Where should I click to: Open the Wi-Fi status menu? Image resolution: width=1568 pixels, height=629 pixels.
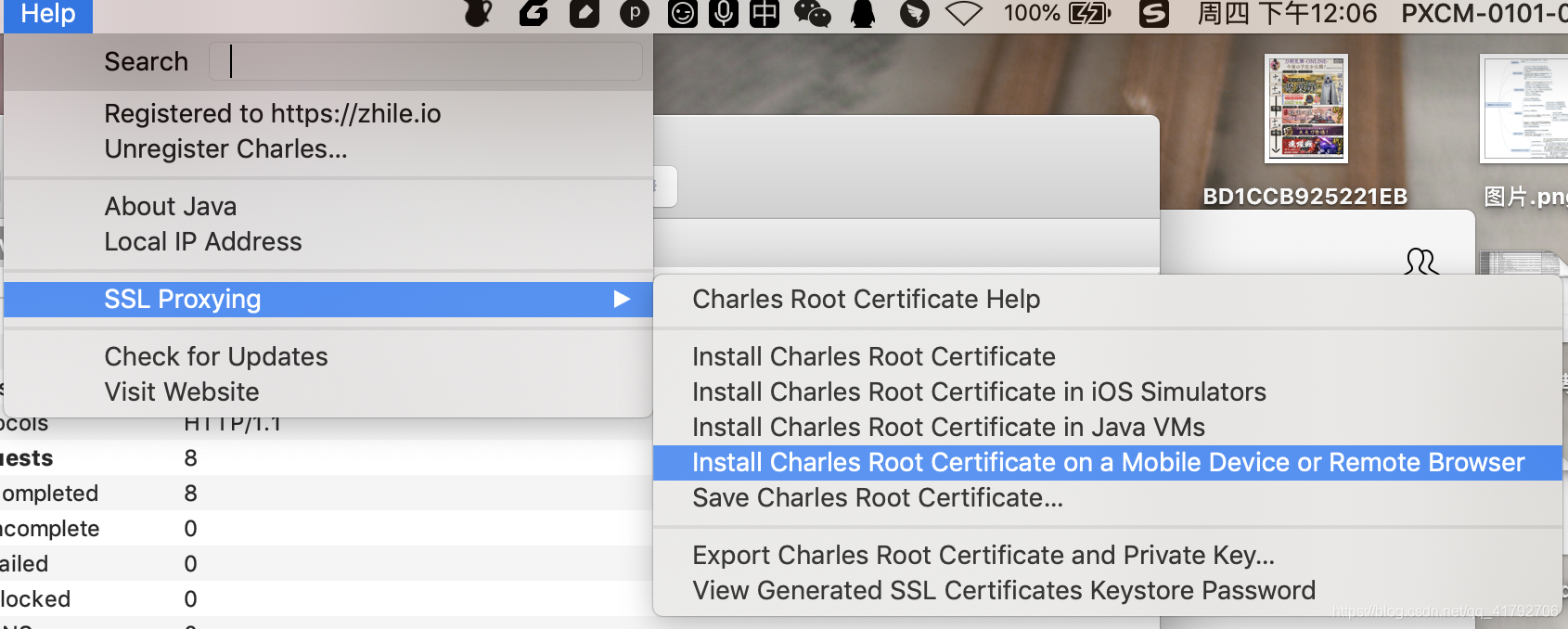tap(964, 13)
